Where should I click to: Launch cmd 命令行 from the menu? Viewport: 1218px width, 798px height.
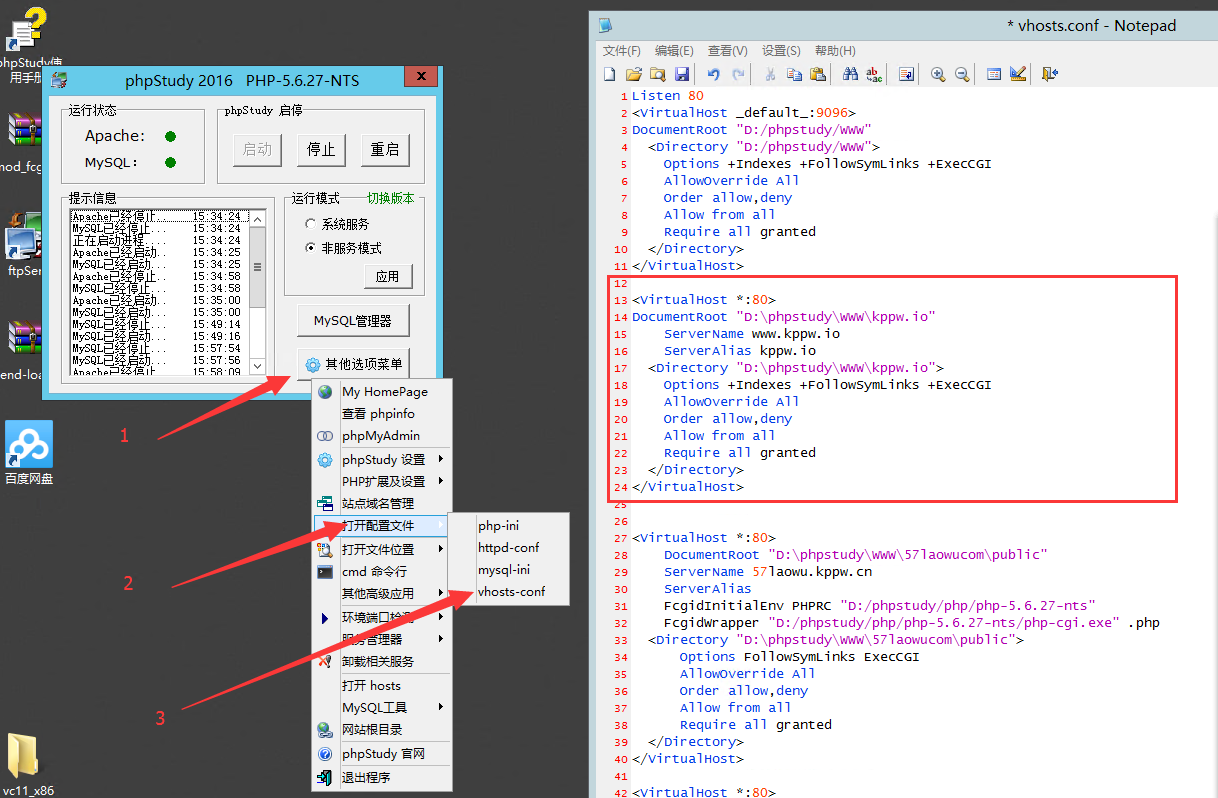coord(383,571)
